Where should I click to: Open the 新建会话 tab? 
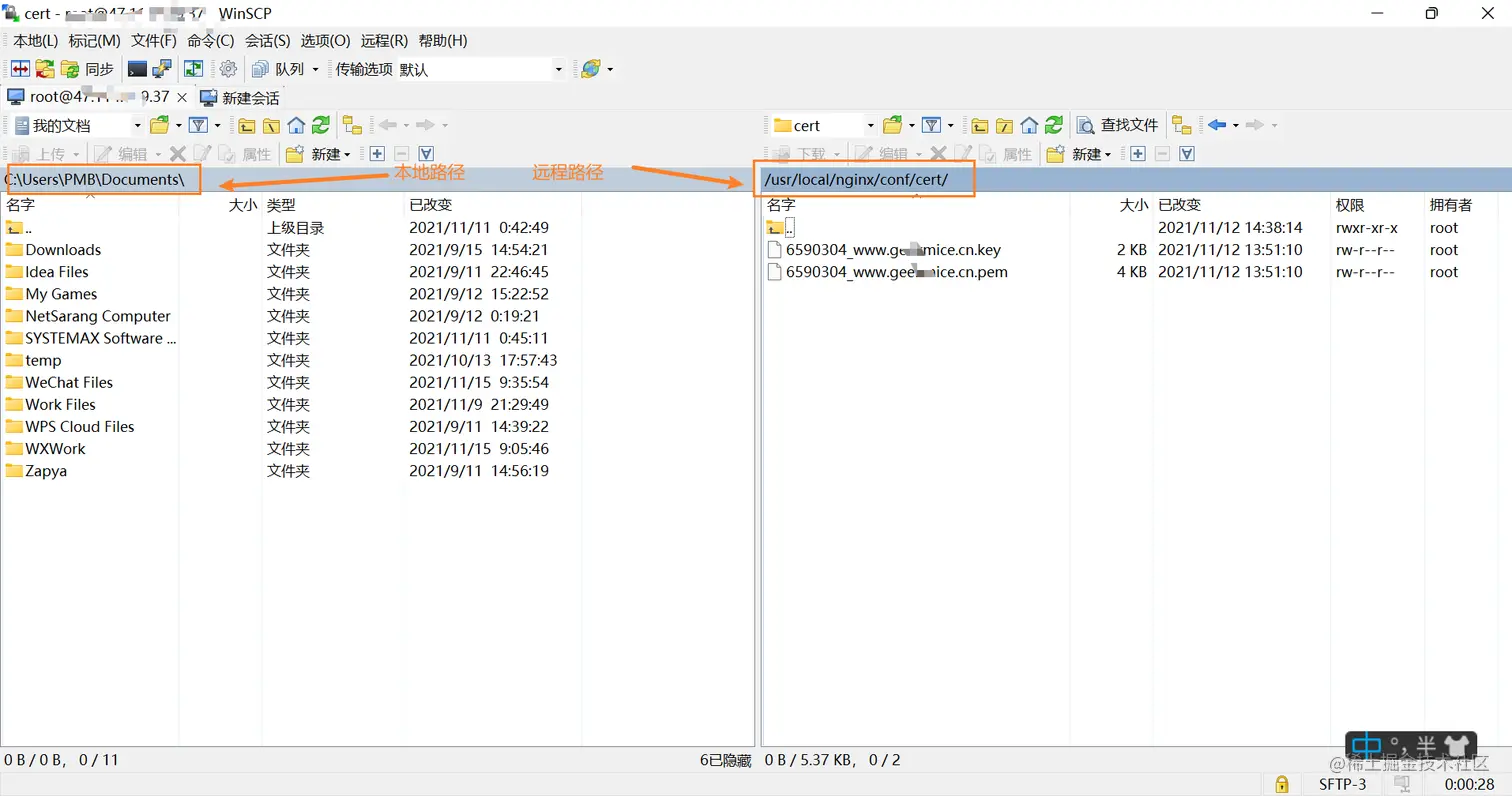pos(240,98)
